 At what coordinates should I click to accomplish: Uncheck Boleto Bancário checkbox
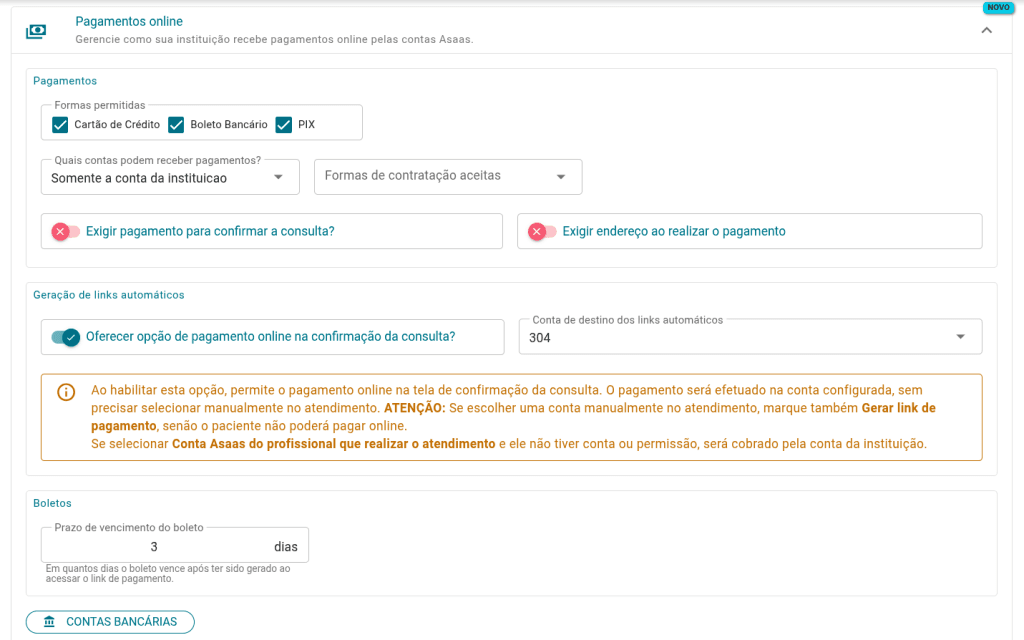[x=176, y=125]
